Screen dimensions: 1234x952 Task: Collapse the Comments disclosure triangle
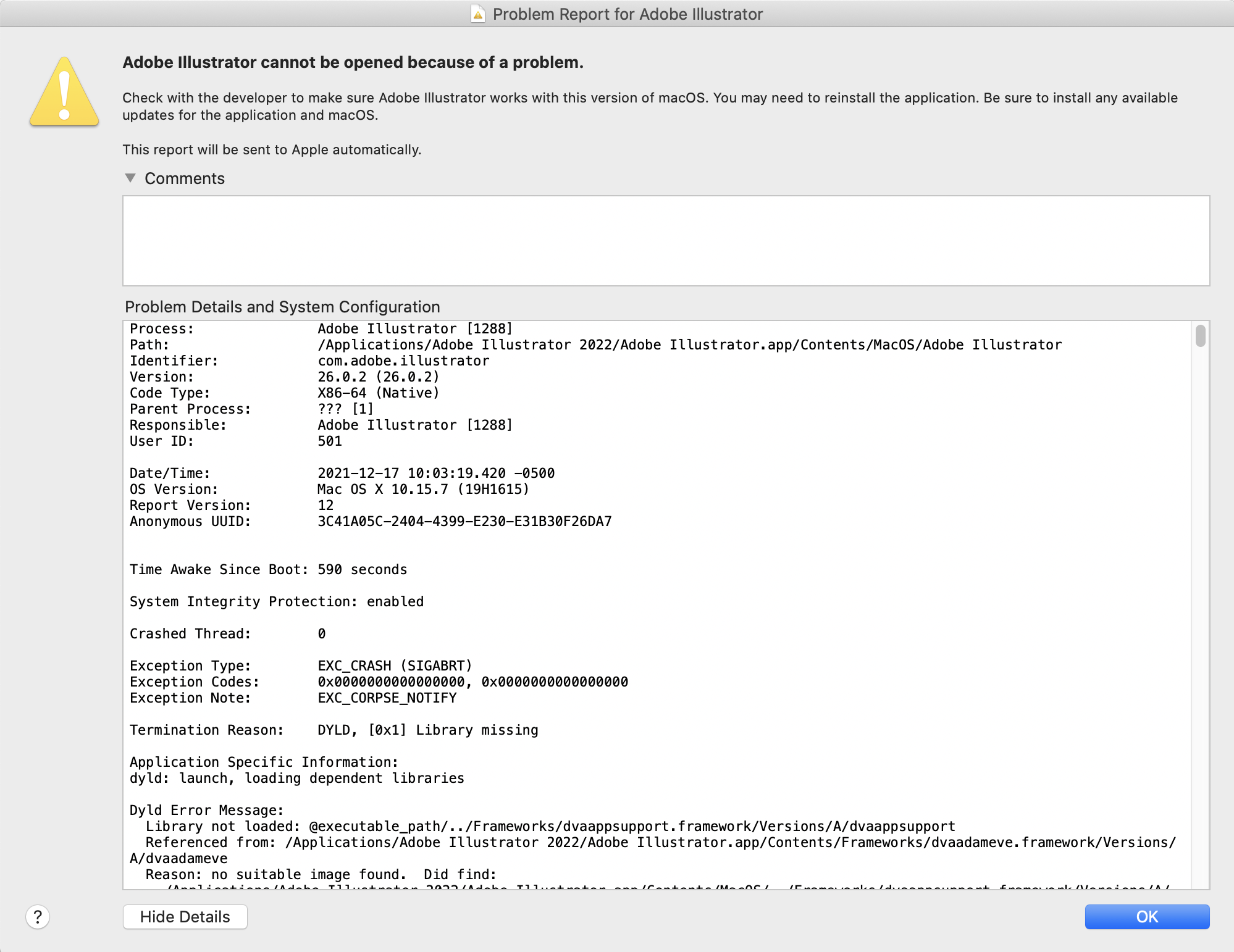[x=130, y=178]
